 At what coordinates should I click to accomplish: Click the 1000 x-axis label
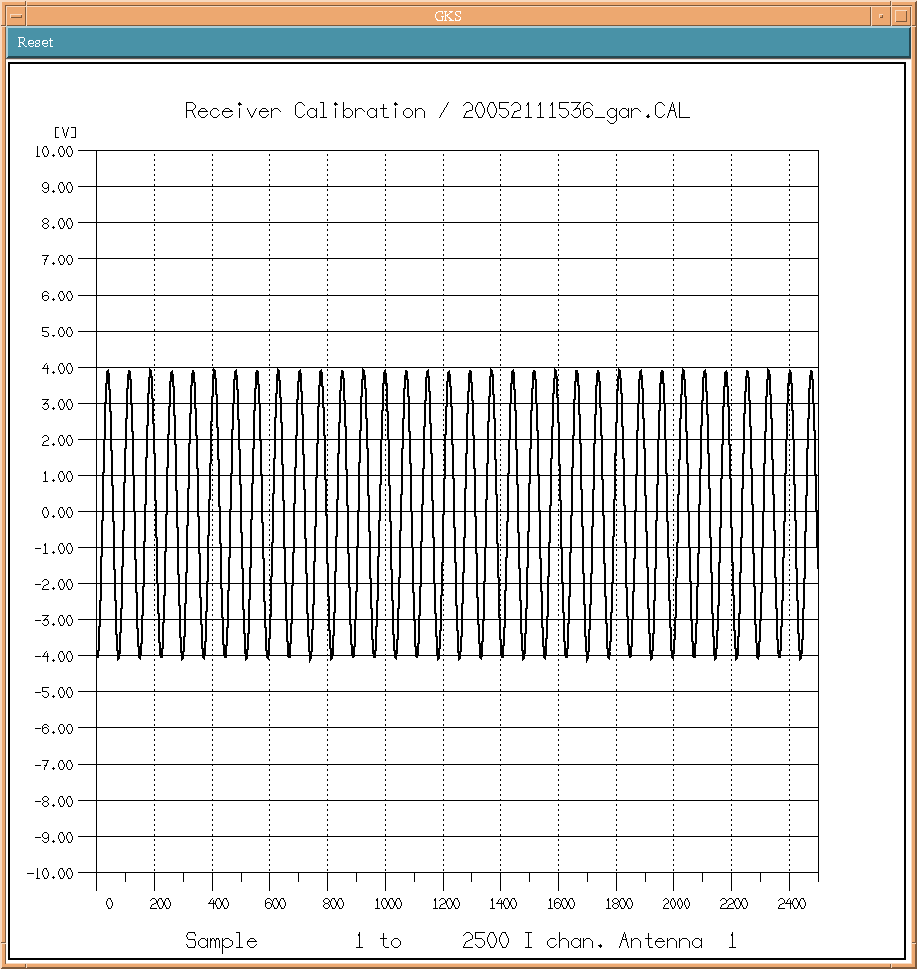(388, 904)
